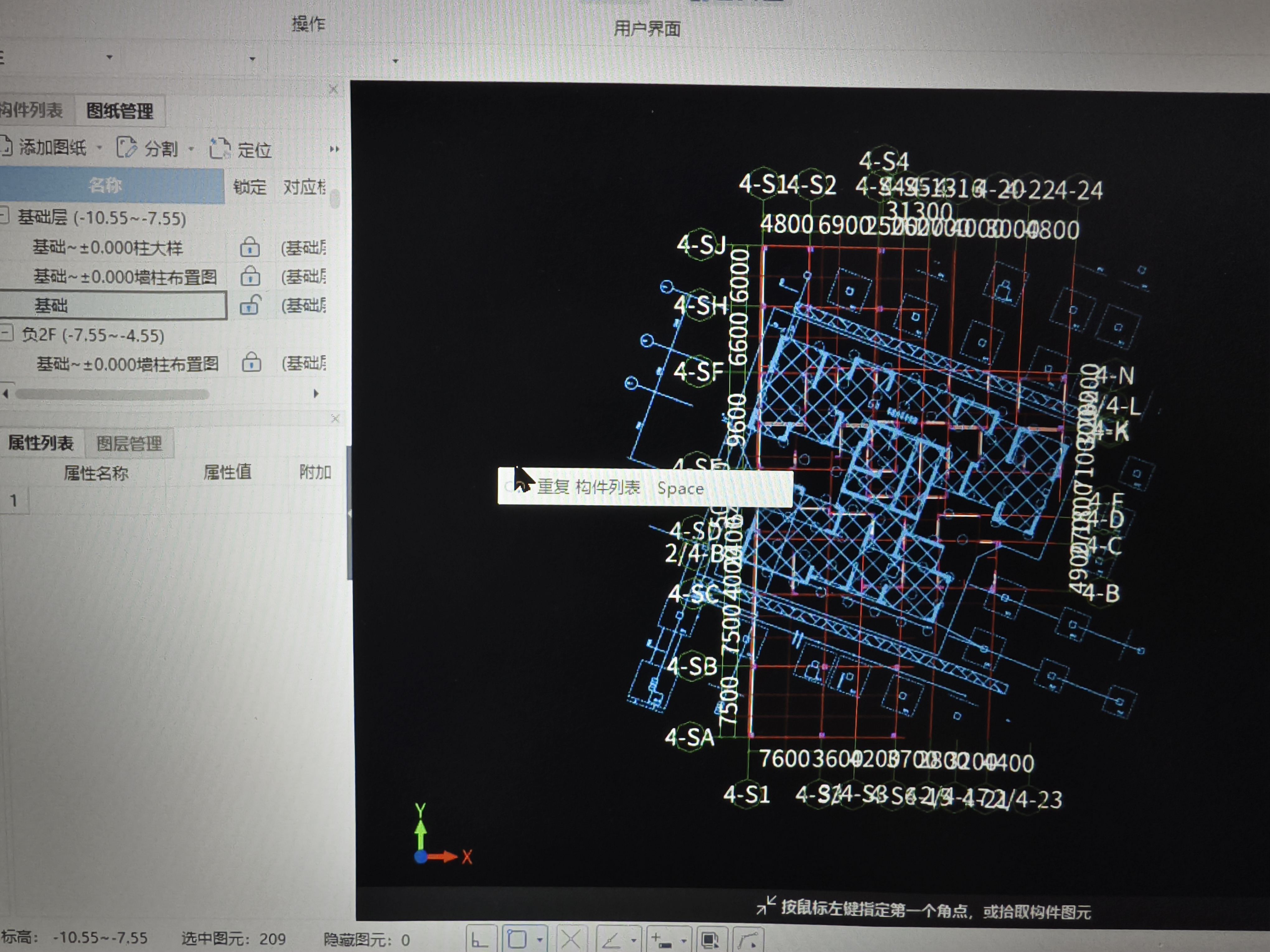Switch to the 图纸管理 tab
This screenshot has width=1270, height=952.
[x=120, y=111]
